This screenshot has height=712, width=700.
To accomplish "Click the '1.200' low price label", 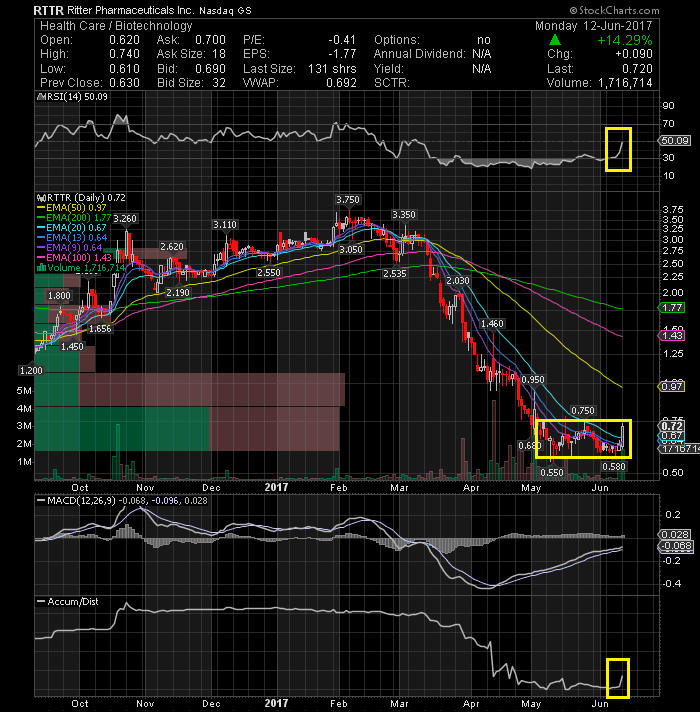I will (x=31, y=371).
